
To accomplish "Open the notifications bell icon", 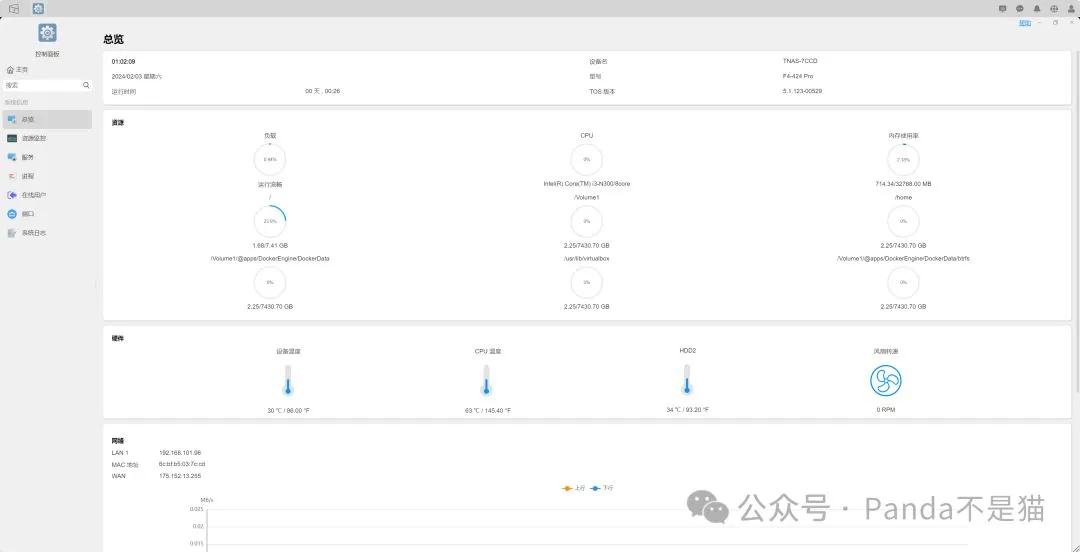I will 1037,8.
